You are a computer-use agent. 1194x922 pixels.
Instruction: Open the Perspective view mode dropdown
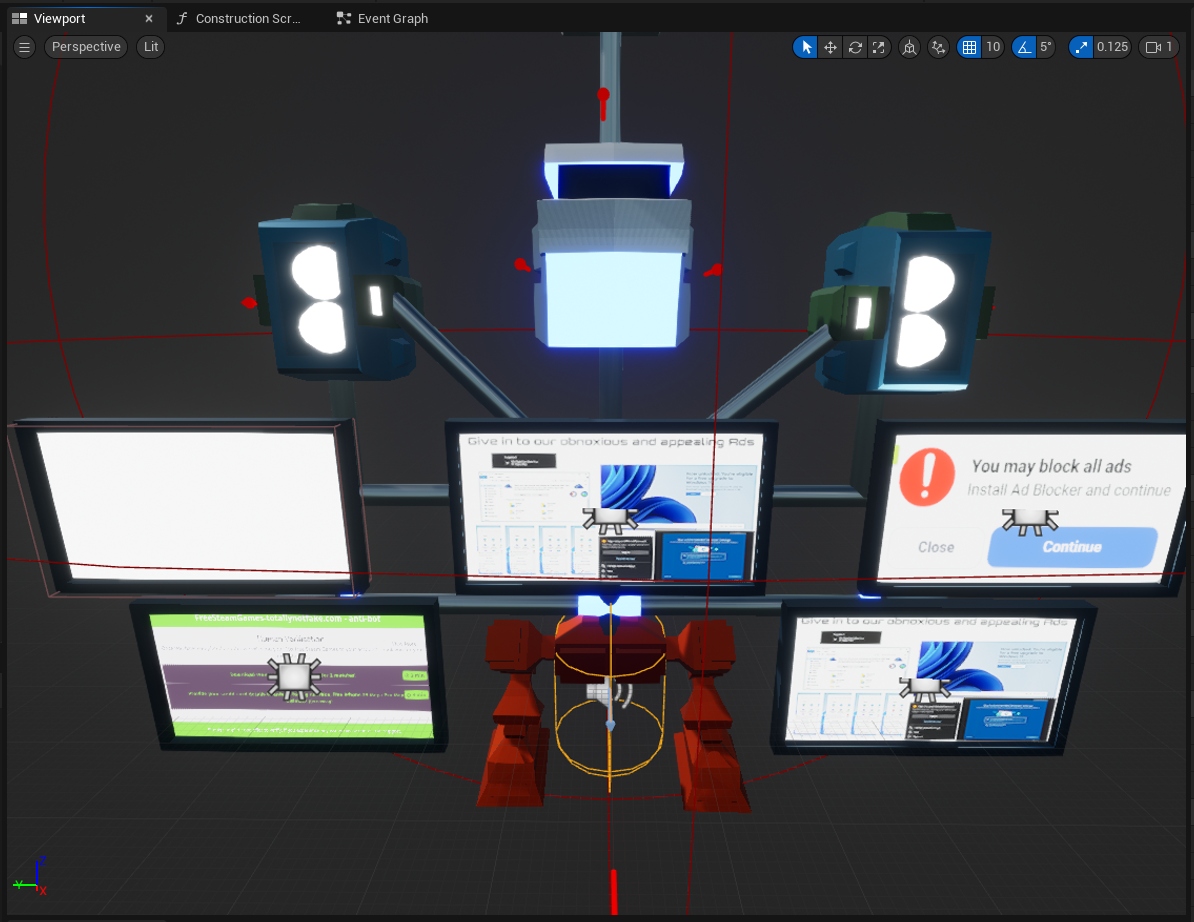(x=86, y=47)
